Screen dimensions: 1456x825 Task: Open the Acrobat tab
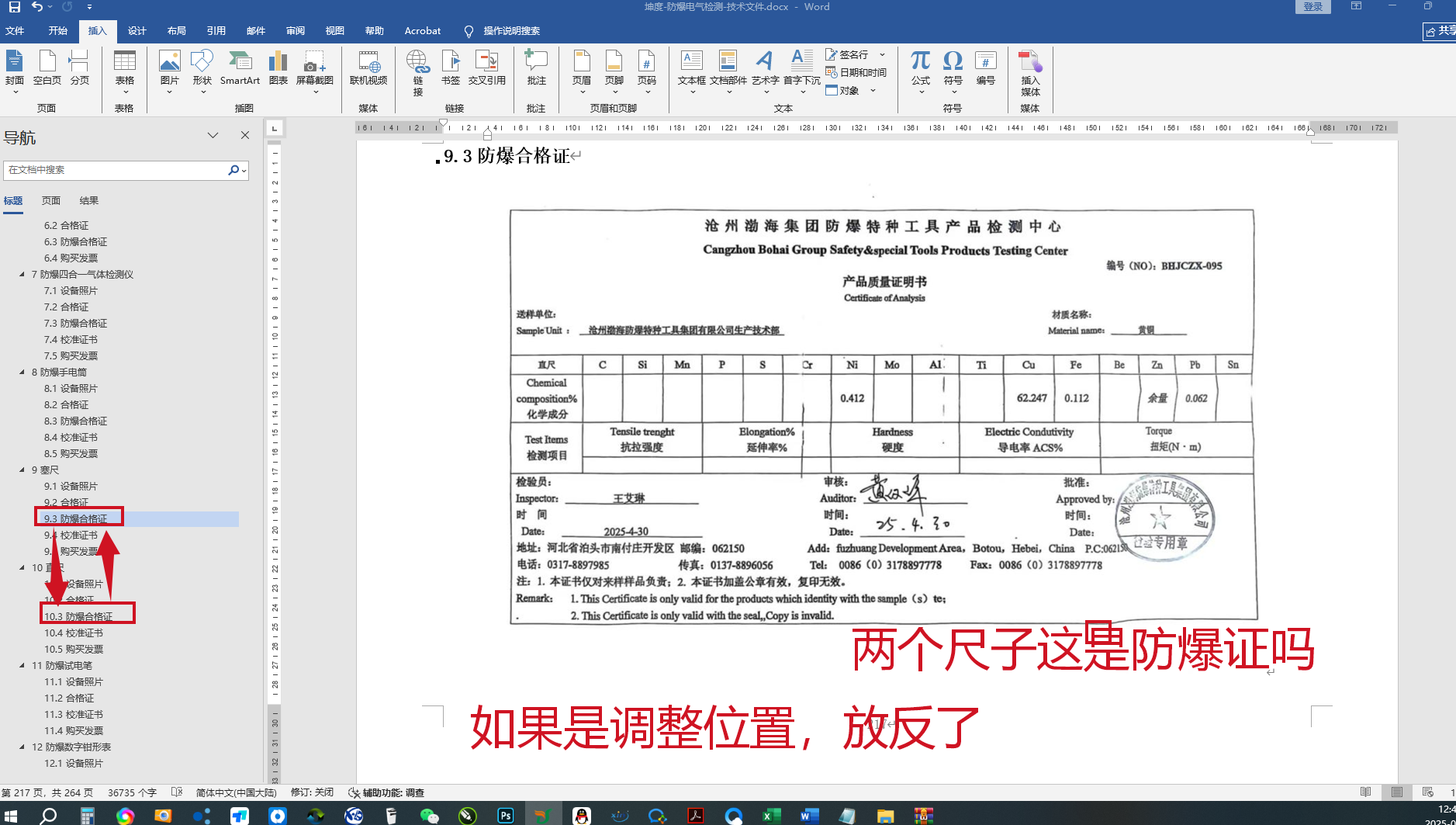click(423, 31)
